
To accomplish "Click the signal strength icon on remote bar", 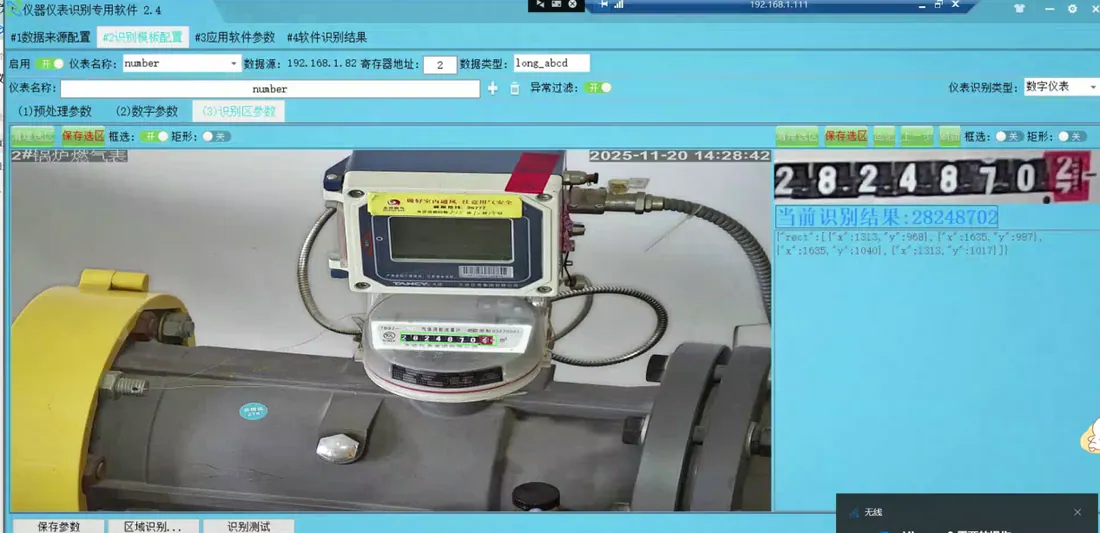I will click(x=619, y=4).
